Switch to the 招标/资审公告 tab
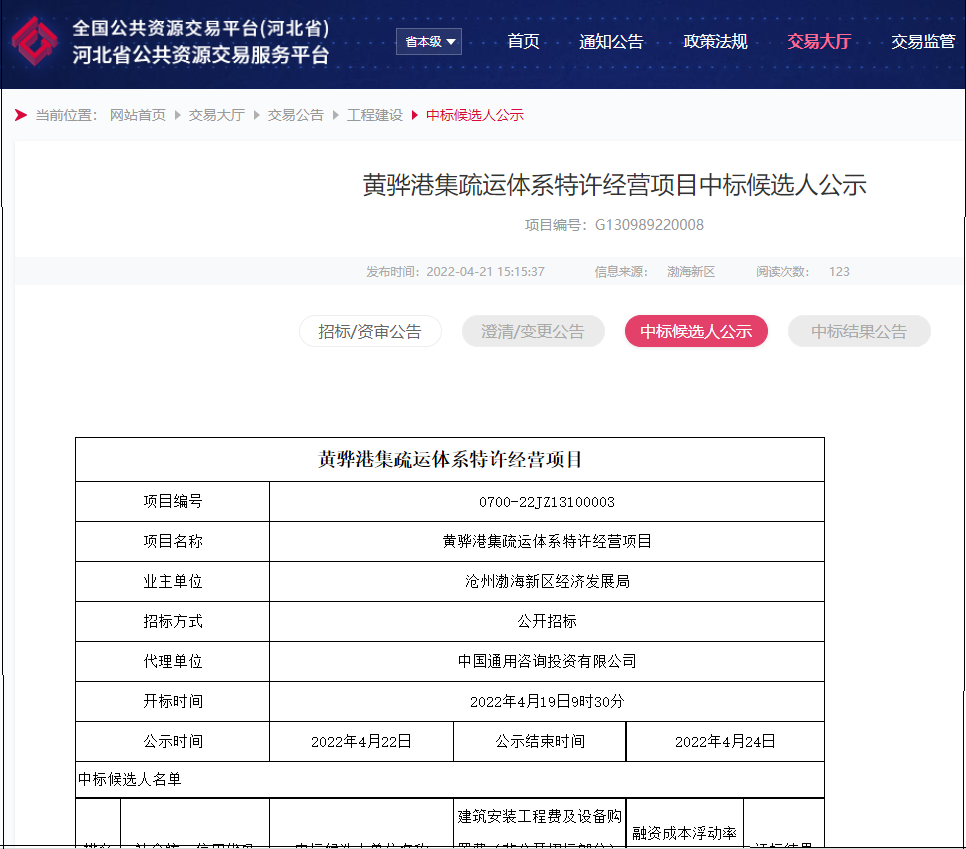Image resolution: width=966 pixels, height=849 pixels. tap(370, 331)
